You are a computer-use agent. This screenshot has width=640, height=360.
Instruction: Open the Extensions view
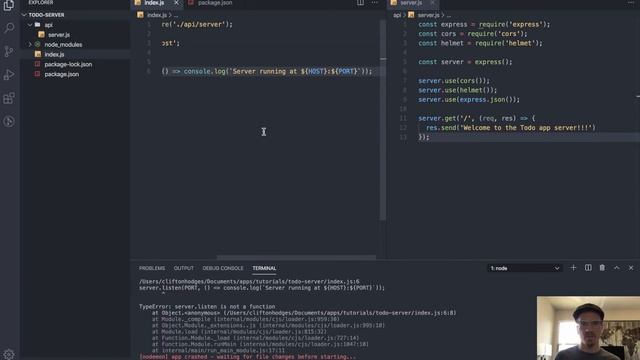click(x=9, y=98)
